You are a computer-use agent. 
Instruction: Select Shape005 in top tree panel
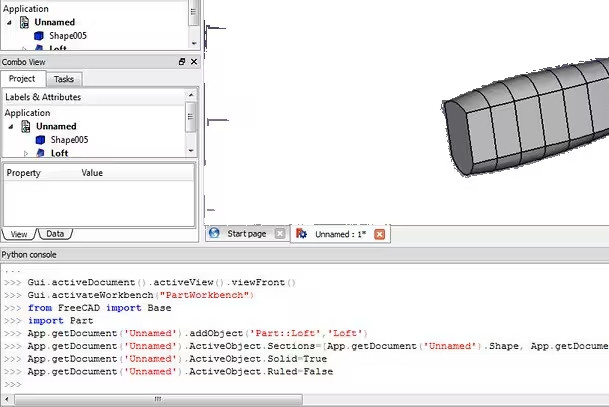[68, 36]
